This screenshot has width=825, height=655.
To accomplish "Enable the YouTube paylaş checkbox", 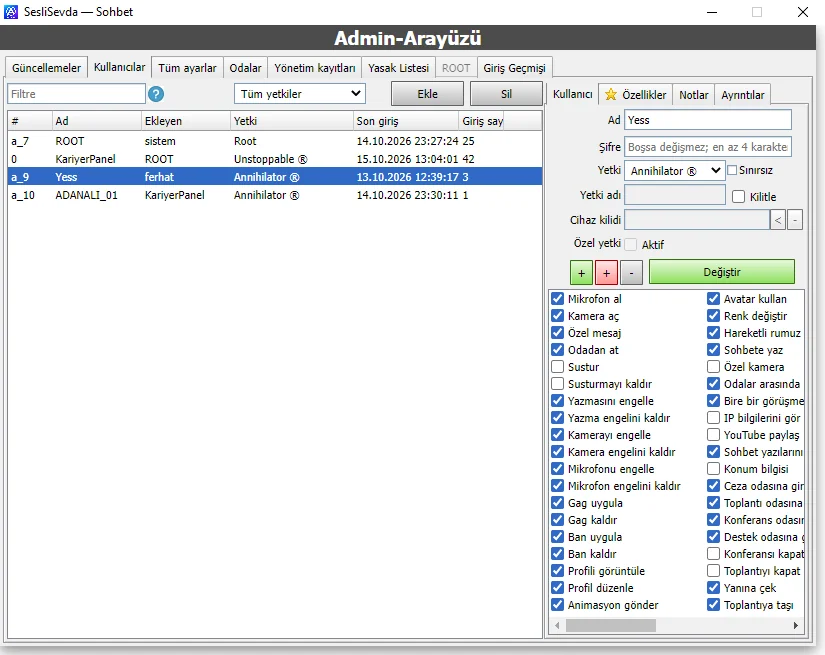I will click(x=713, y=435).
